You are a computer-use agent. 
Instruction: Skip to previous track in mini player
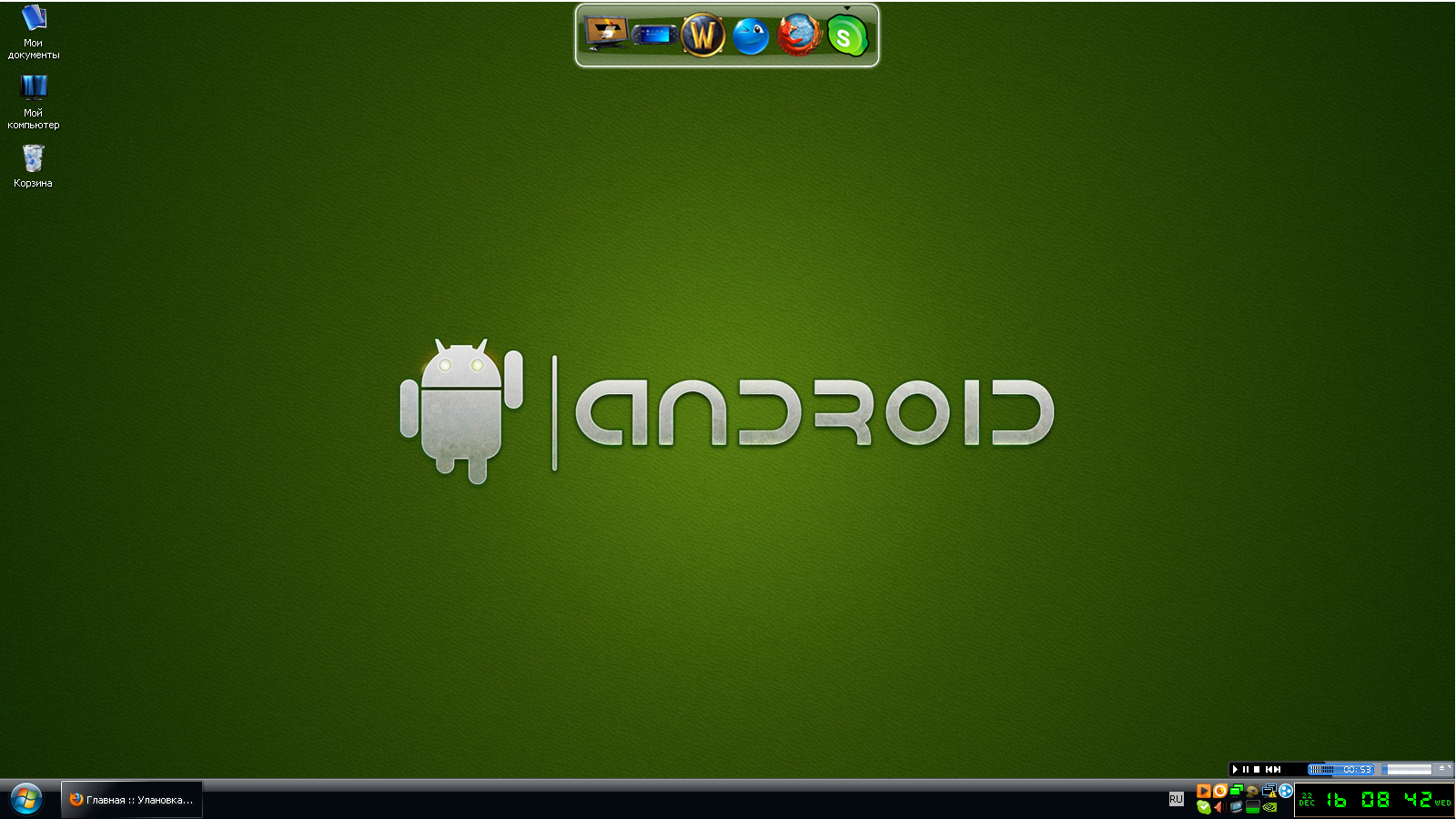(x=1269, y=769)
